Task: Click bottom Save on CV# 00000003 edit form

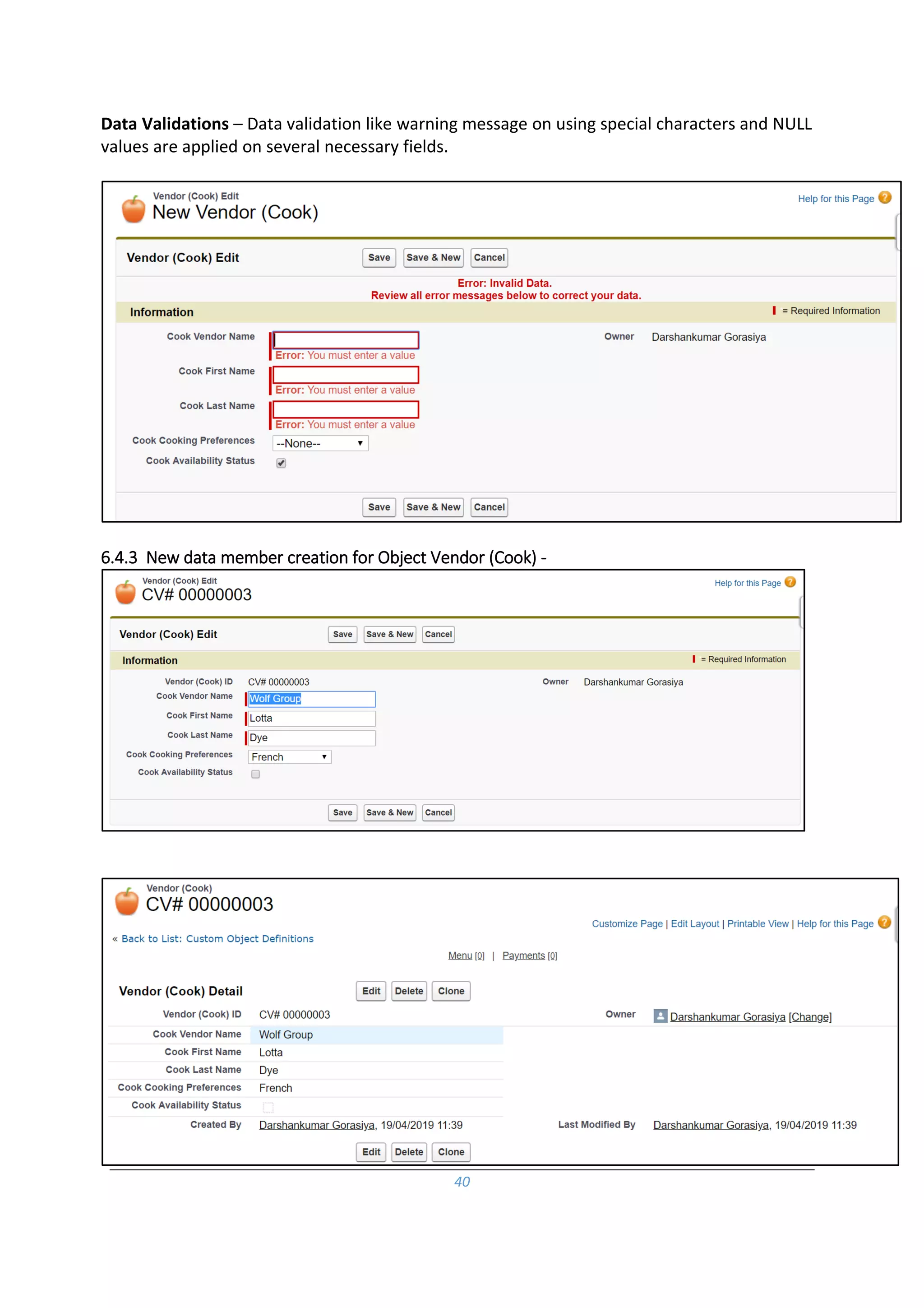Action: [x=343, y=812]
